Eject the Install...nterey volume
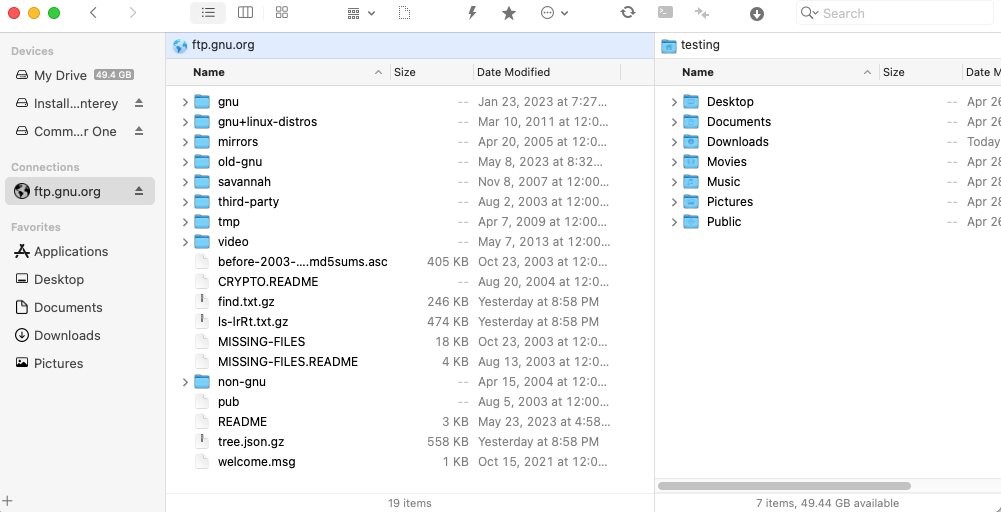Image resolution: width=1001 pixels, height=512 pixels. tap(139, 103)
